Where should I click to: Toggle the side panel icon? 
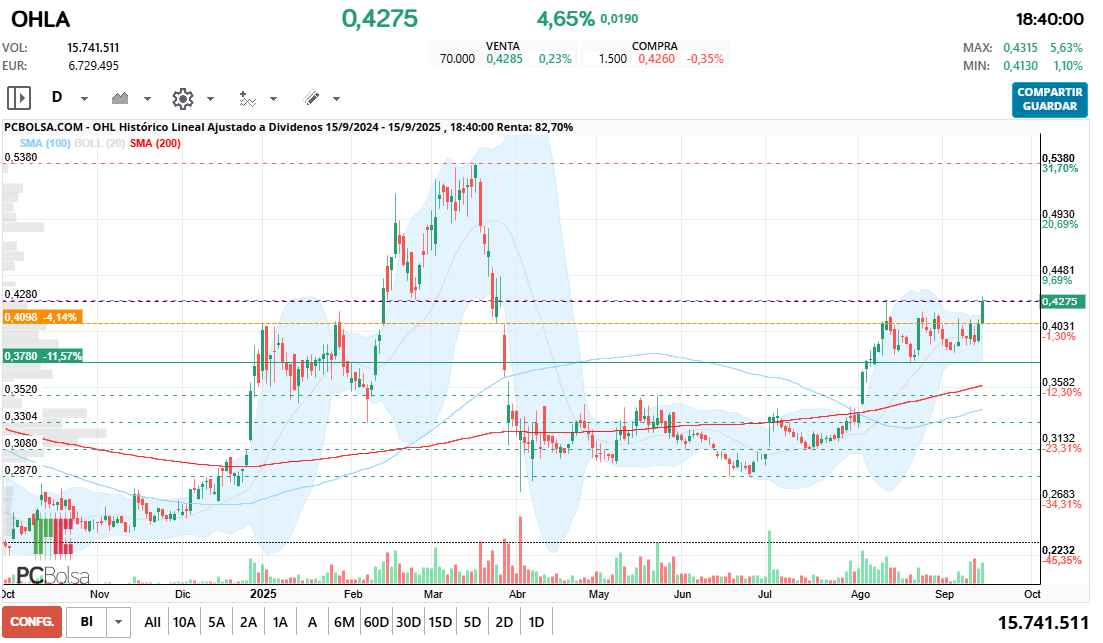[19, 98]
